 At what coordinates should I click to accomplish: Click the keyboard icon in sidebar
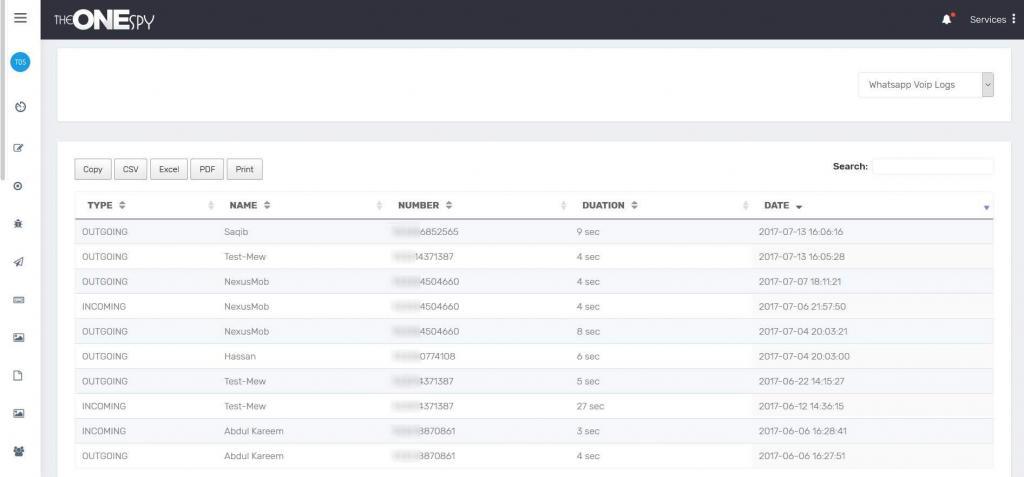point(19,300)
